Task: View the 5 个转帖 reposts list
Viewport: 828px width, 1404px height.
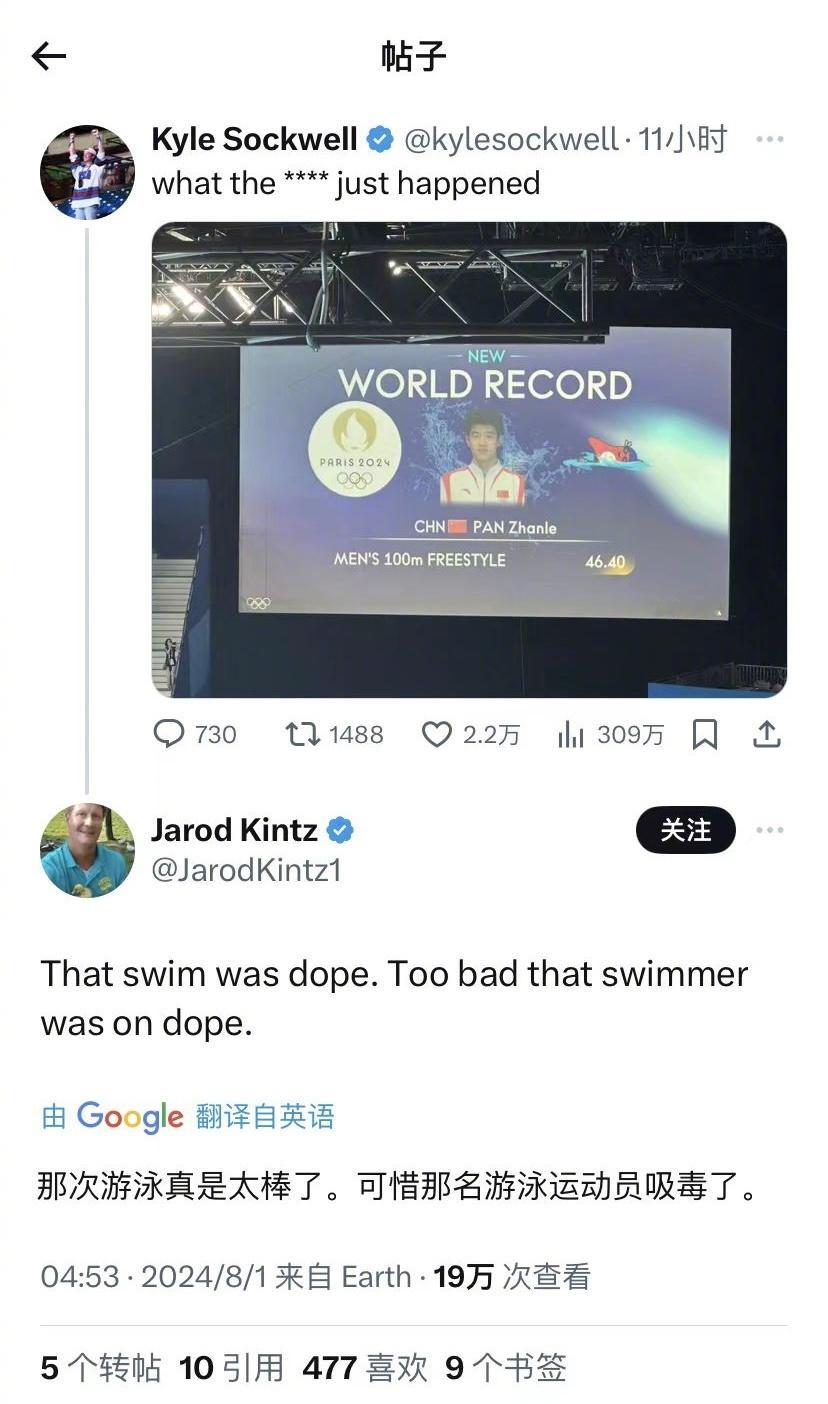Action: point(101,1367)
